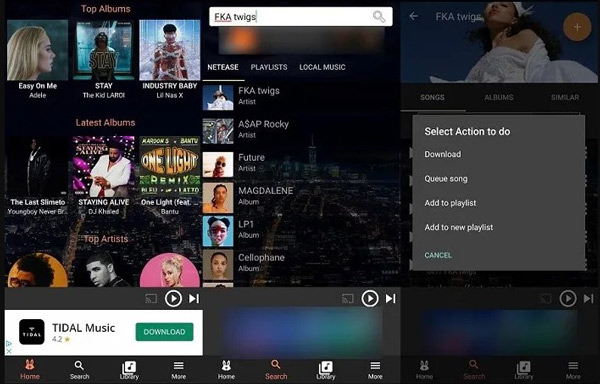Viewport: 600px width, 384px height.
Task: Click the TIDAL app logo in the ad
Action: point(32,332)
